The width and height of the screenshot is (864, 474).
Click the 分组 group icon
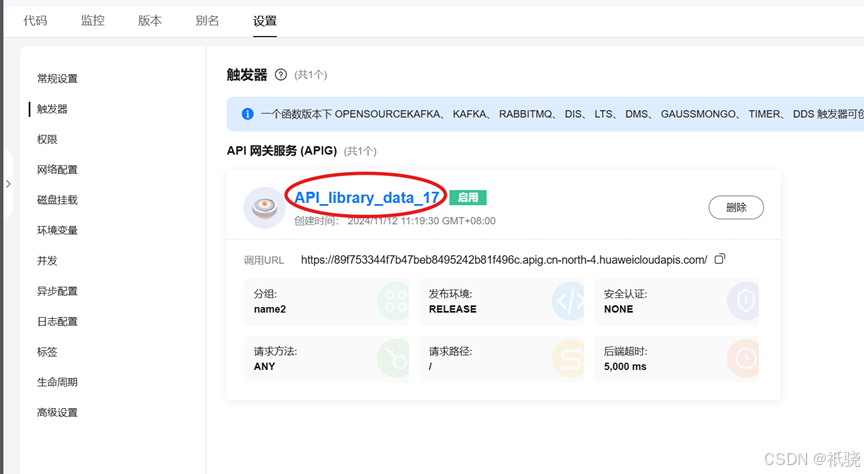[x=395, y=301]
